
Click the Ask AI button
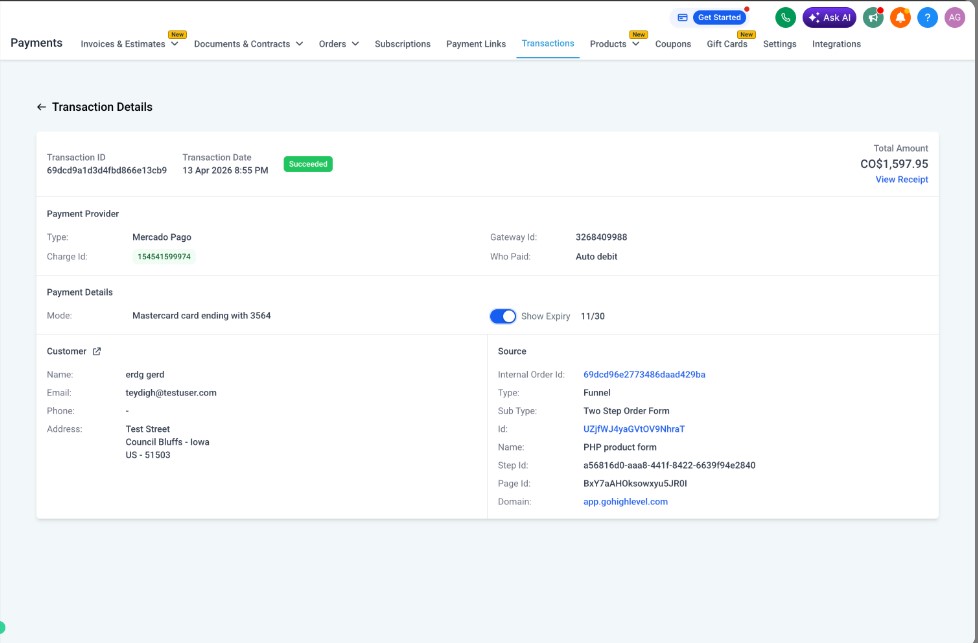[830, 17]
